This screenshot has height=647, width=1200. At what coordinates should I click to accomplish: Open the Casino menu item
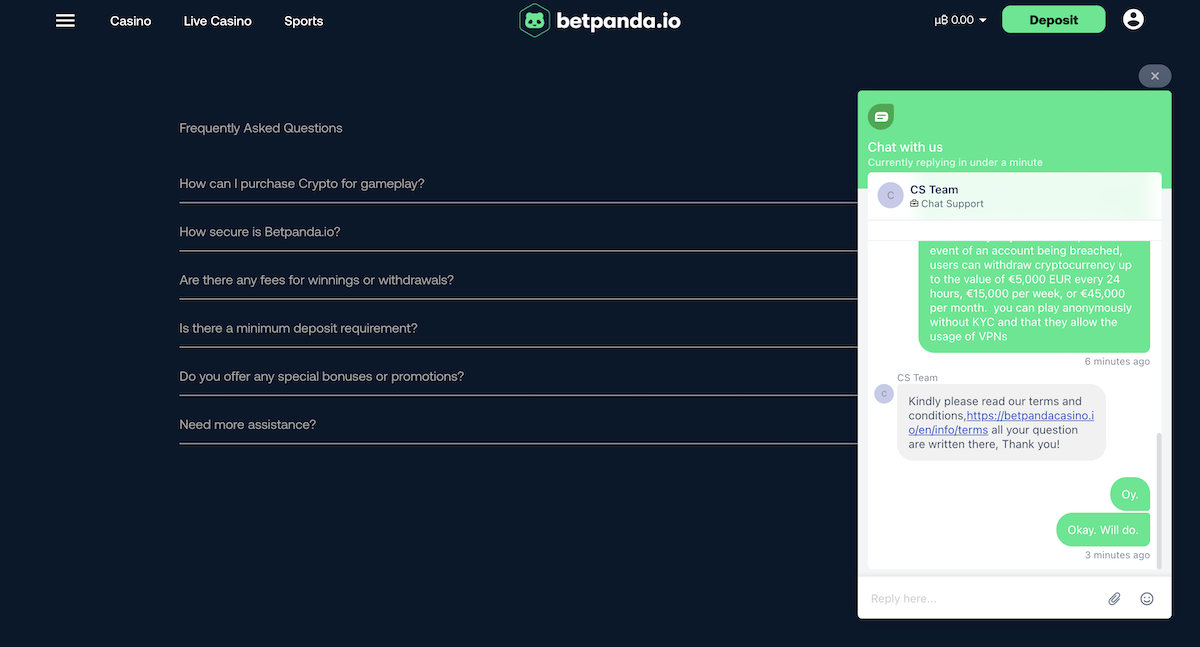point(130,20)
